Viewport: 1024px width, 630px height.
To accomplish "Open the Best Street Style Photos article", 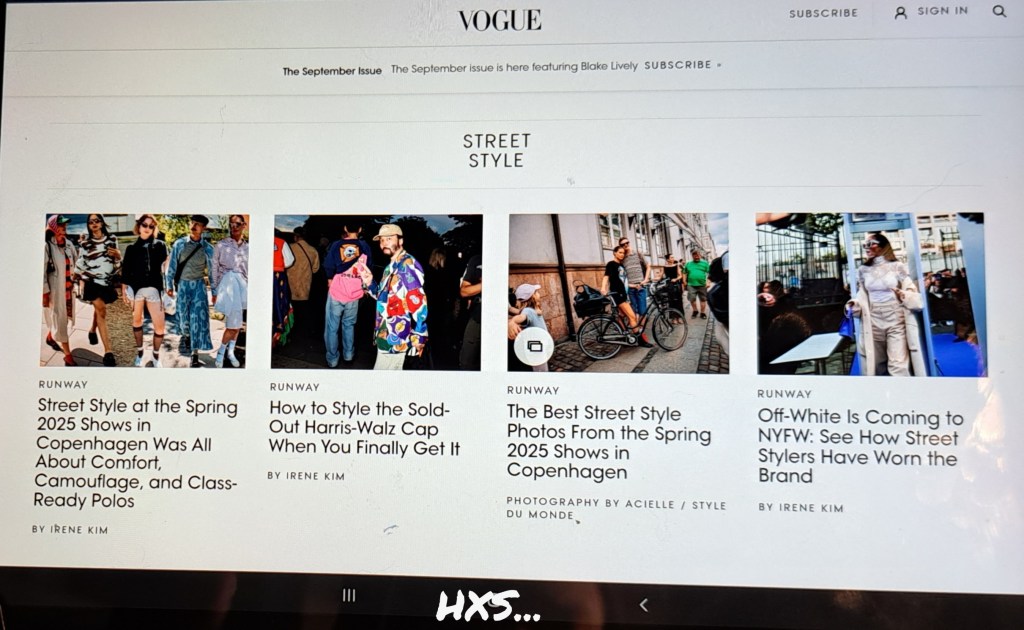I will [609, 441].
